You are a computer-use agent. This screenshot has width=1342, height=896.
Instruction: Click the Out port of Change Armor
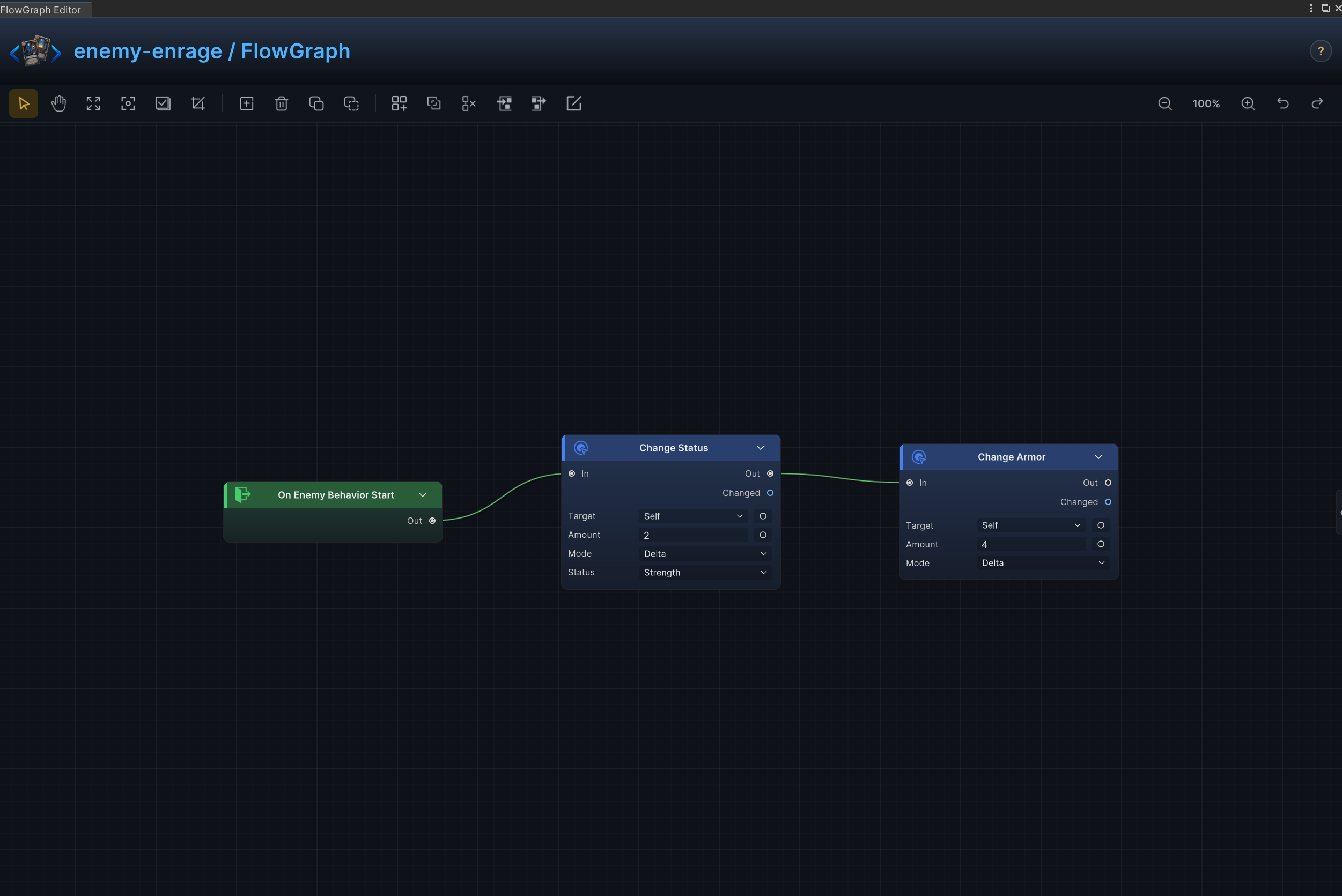pyautogui.click(x=1108, y=483)
